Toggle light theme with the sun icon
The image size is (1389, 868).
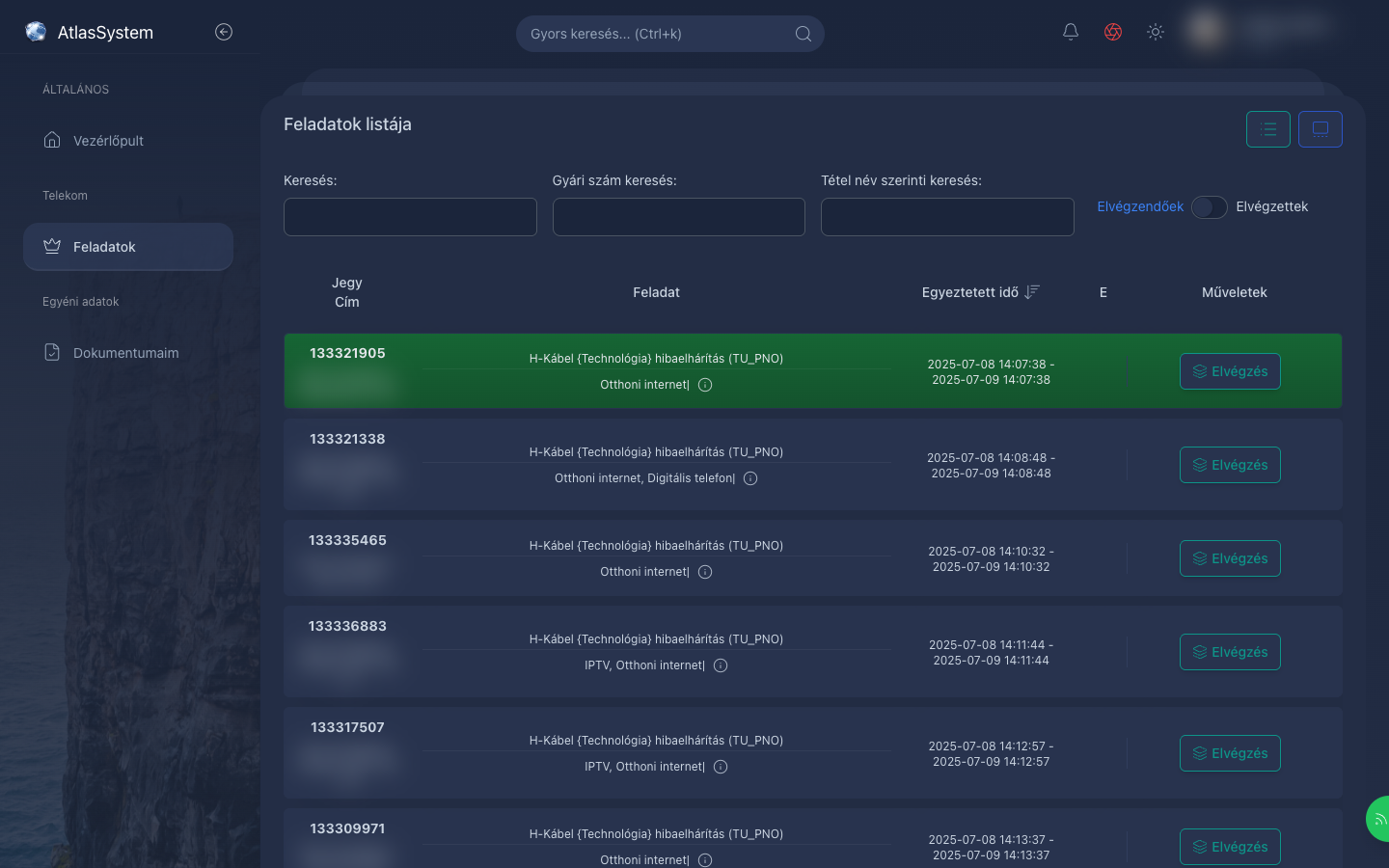tap(1156, 32)
